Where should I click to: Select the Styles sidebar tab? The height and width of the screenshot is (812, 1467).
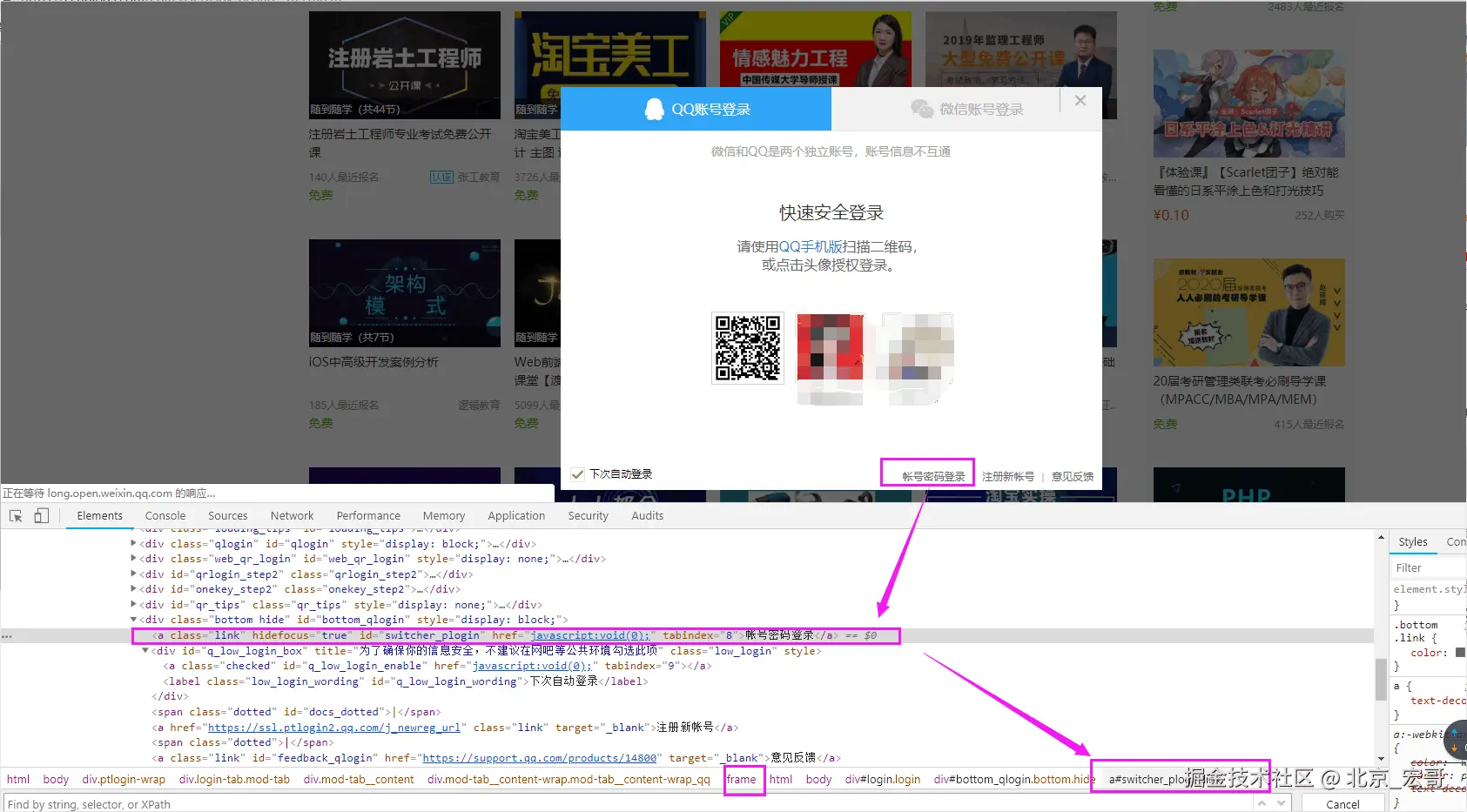click(1413, 542)
